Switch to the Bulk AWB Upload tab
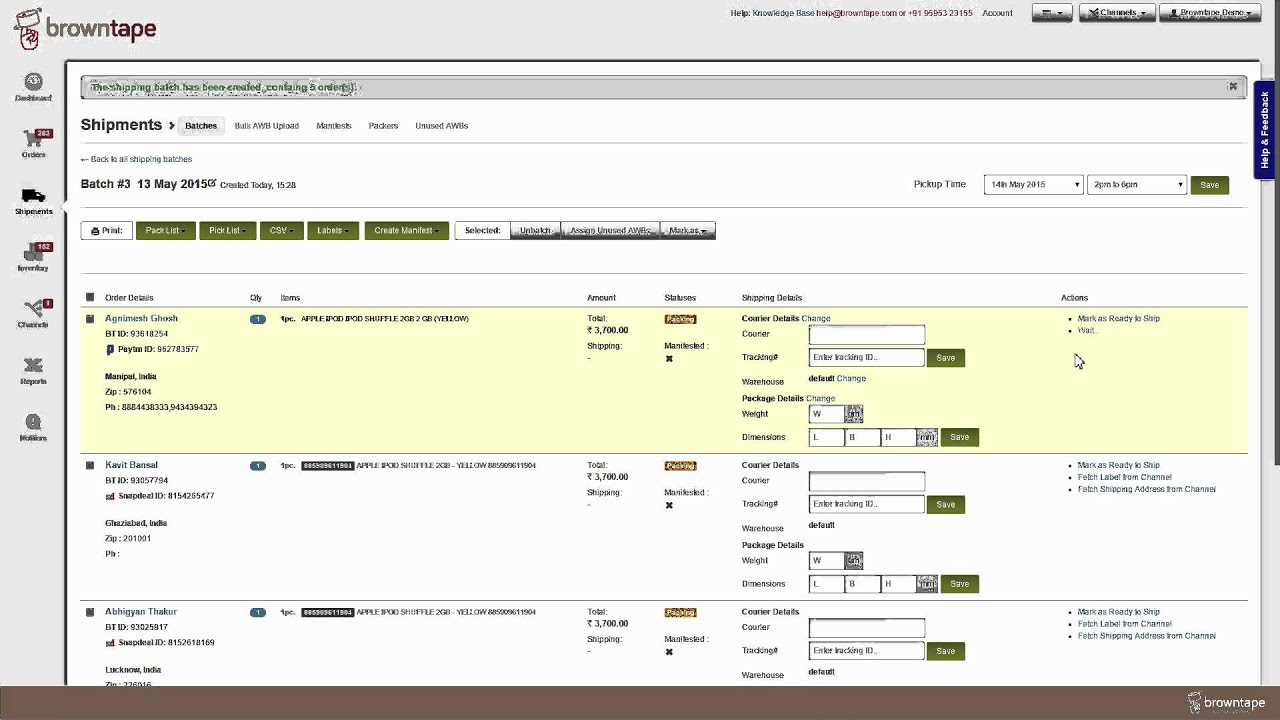This screenshot has height=720, width=1280. click(267, 126)
